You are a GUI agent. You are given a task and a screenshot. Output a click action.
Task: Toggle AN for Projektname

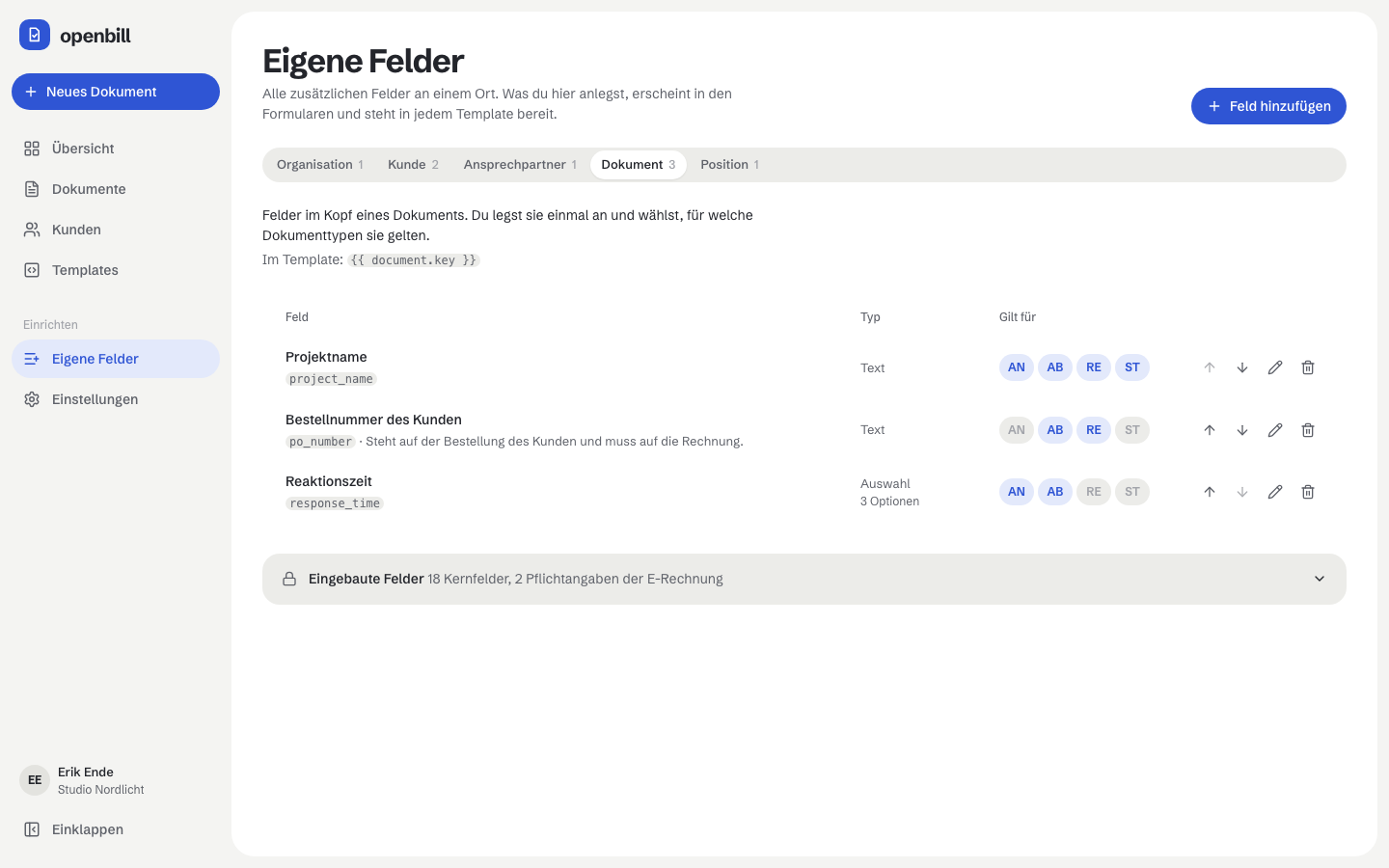[1017, 367]
